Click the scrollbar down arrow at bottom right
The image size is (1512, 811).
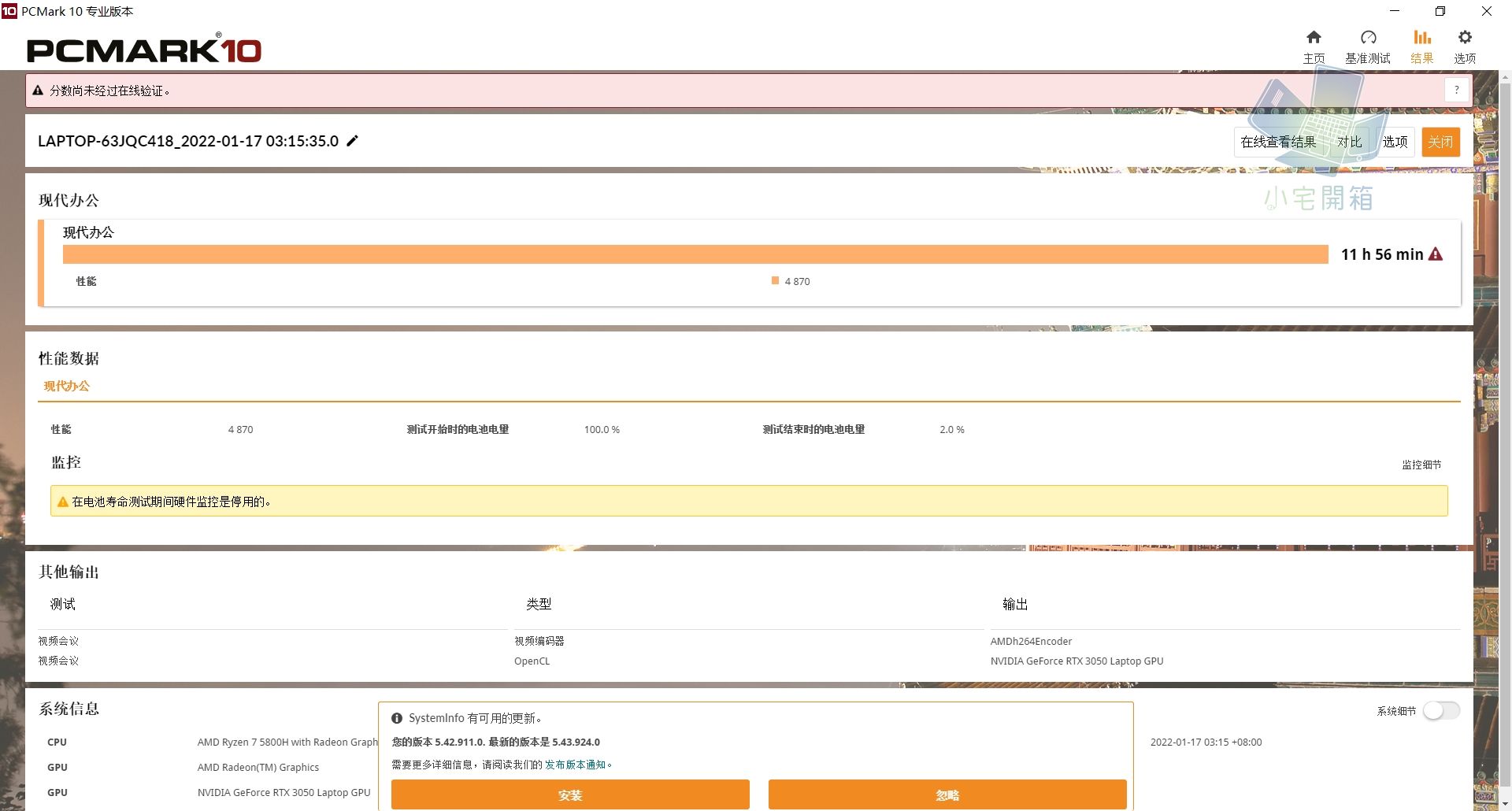[x=1505, y=804]
